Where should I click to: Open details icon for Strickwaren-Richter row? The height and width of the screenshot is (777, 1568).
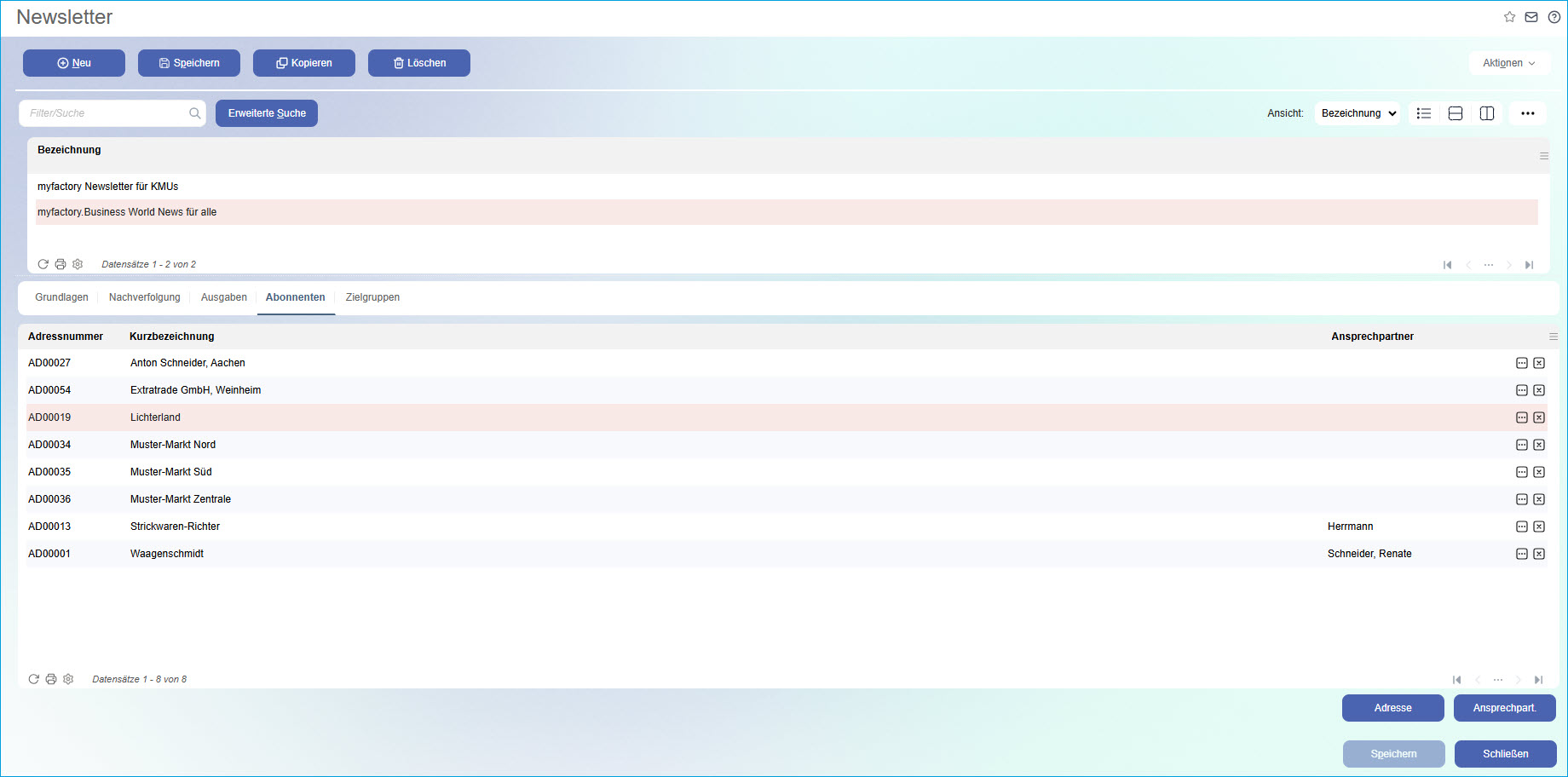point(1522,527)
